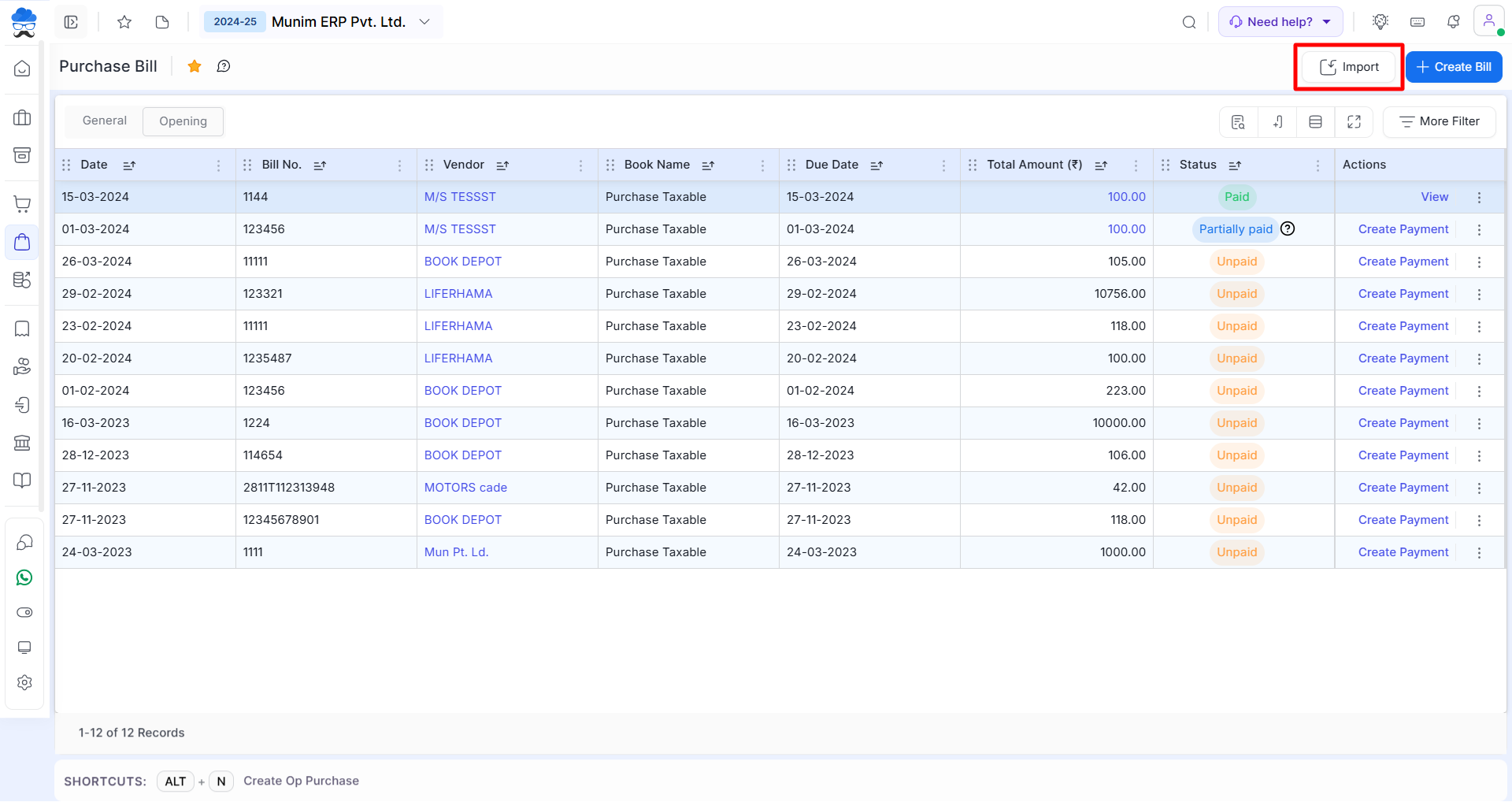This screenshot has height=802, width=1512.
Task: Sort by Book Name column
Action: (x=708, y=165)
